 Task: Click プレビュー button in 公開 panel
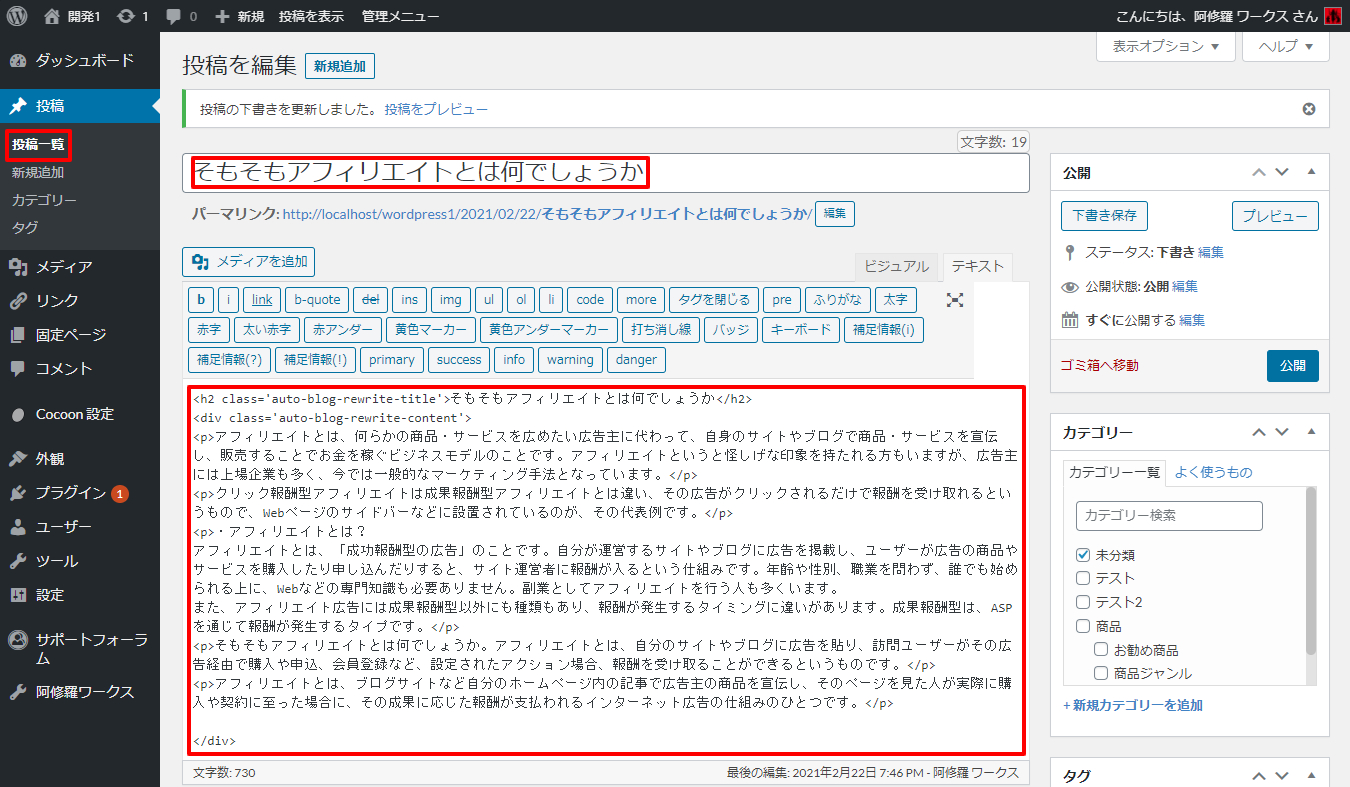1275,216
